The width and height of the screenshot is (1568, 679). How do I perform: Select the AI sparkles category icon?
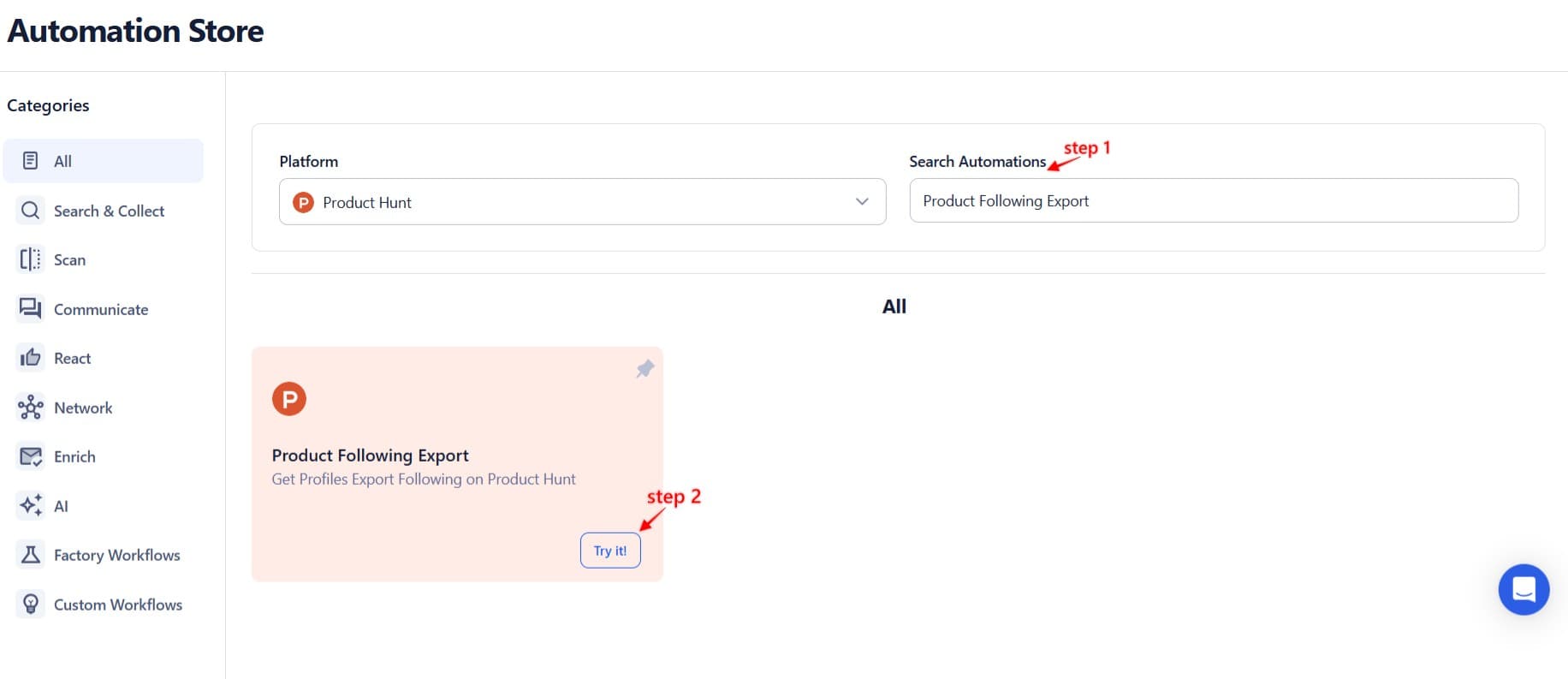click(30, 506)
